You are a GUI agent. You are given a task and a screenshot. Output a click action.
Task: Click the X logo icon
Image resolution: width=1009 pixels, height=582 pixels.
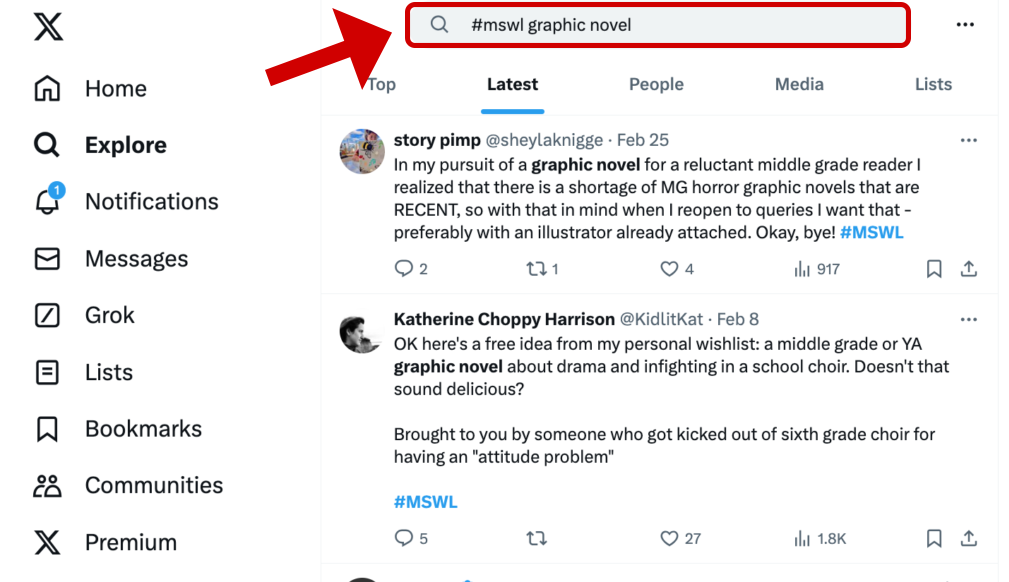pos(48,27)
